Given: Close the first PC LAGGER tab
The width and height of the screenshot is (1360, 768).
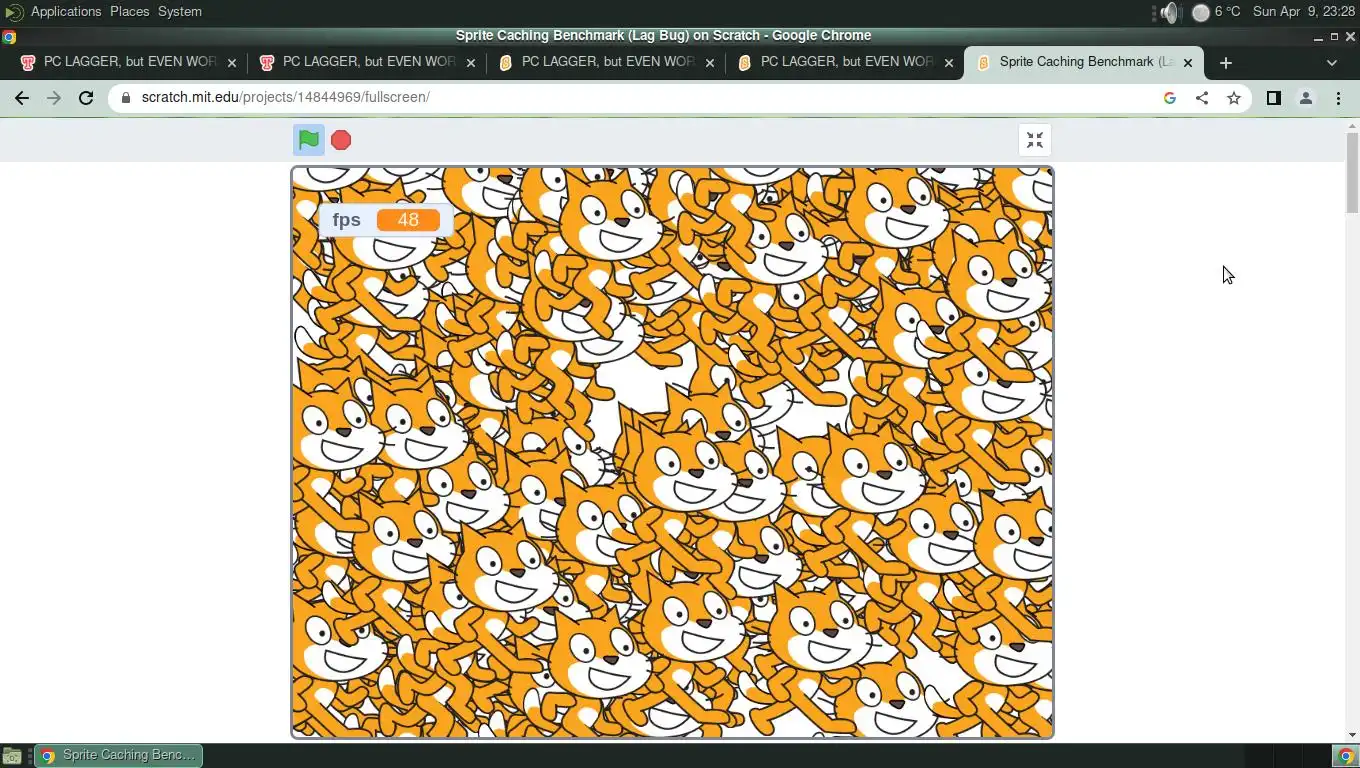Looking at the screenshot, I should [x=232, y=62].
